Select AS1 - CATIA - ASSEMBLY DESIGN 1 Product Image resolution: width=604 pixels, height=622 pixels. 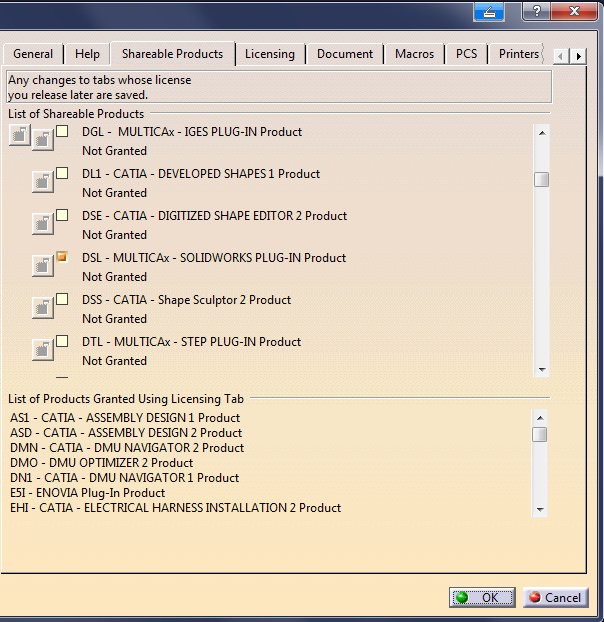[x=125, y=418]
